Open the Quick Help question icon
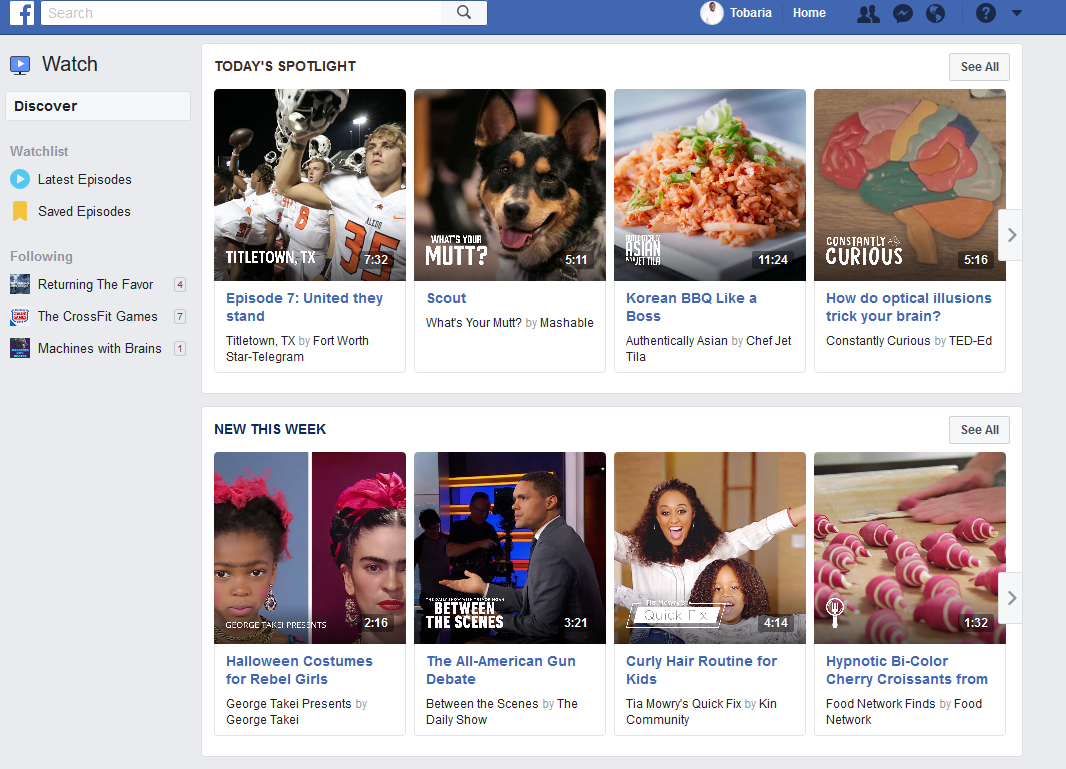 [x=986, y=13]
